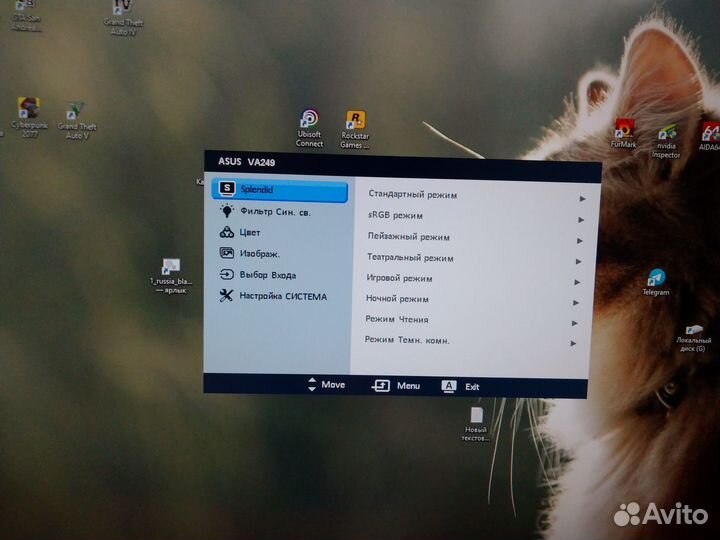Open Rockstar Games launcher shortcut

click(x=355, y=129)
